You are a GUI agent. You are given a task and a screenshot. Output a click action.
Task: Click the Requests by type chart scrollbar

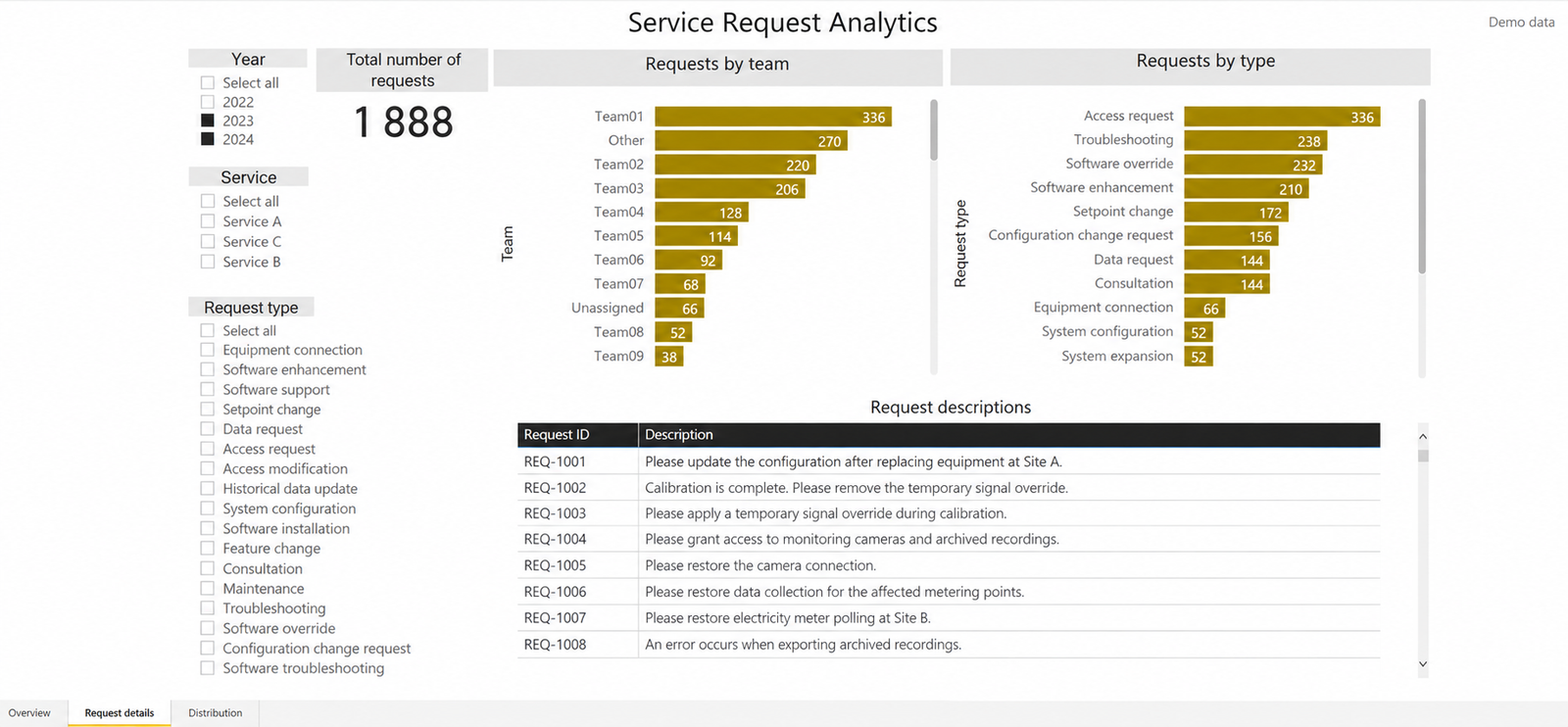[1422, 186]
